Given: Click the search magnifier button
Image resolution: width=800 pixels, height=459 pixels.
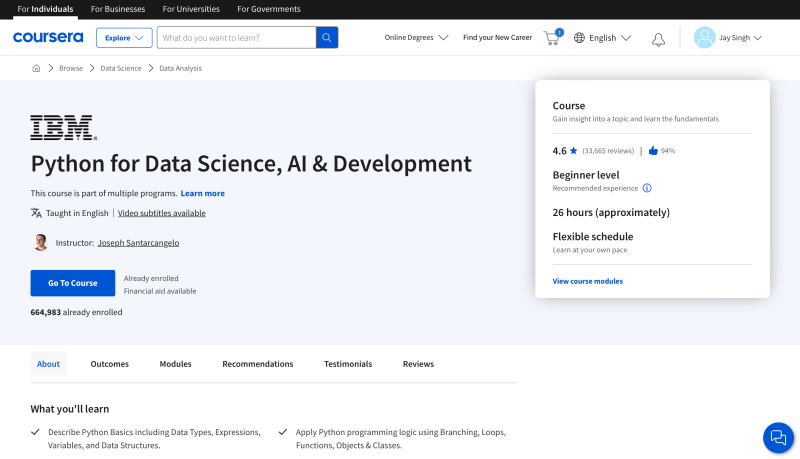Looking at the screenshot, I should click(x=327, y=38).
